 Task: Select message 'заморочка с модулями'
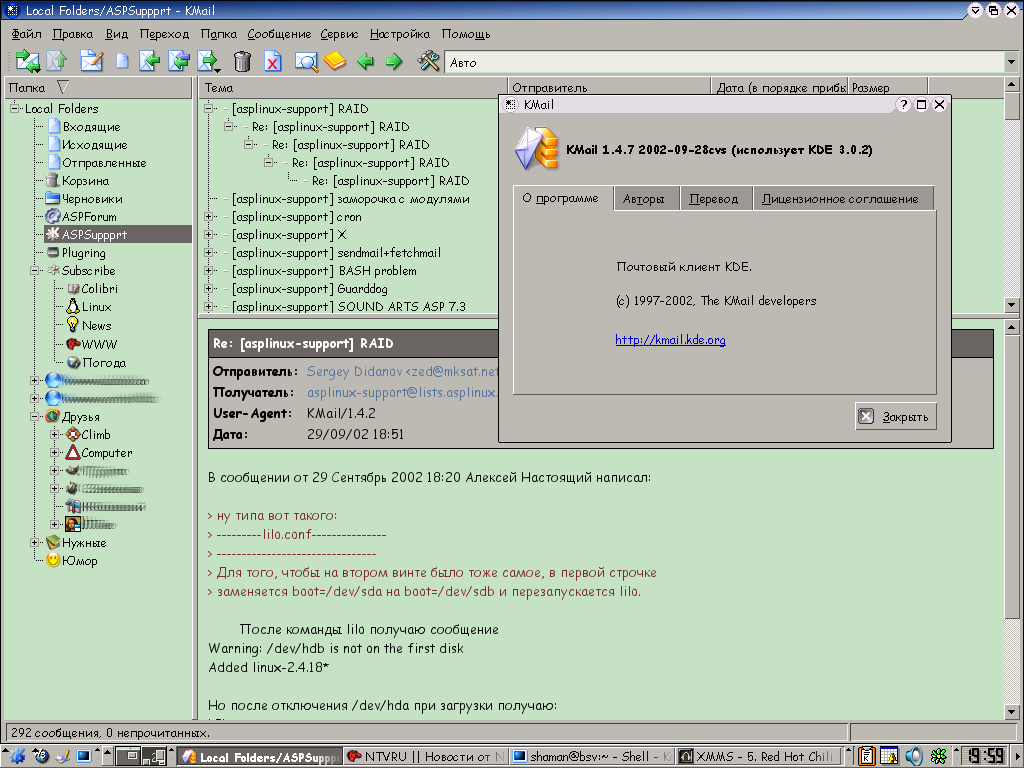[x=351, y=199]
